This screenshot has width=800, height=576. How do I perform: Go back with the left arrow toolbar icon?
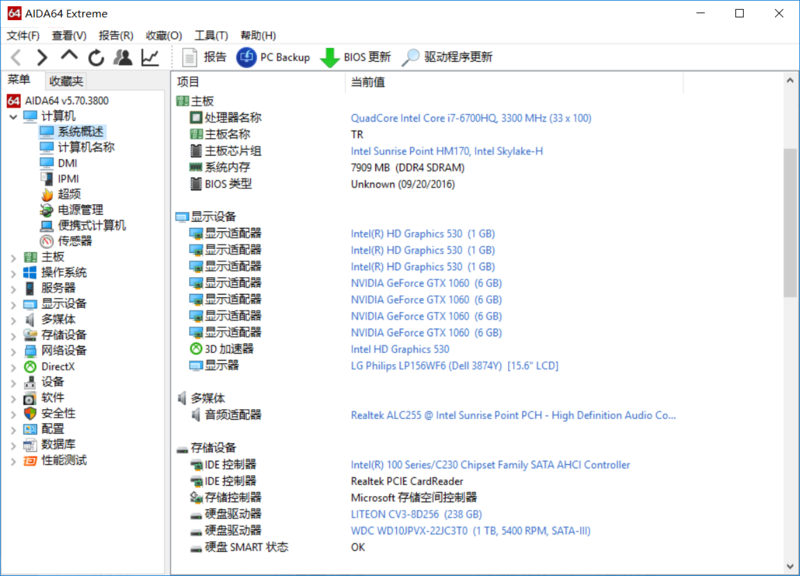pyautogui.click(x=16, y=57)
